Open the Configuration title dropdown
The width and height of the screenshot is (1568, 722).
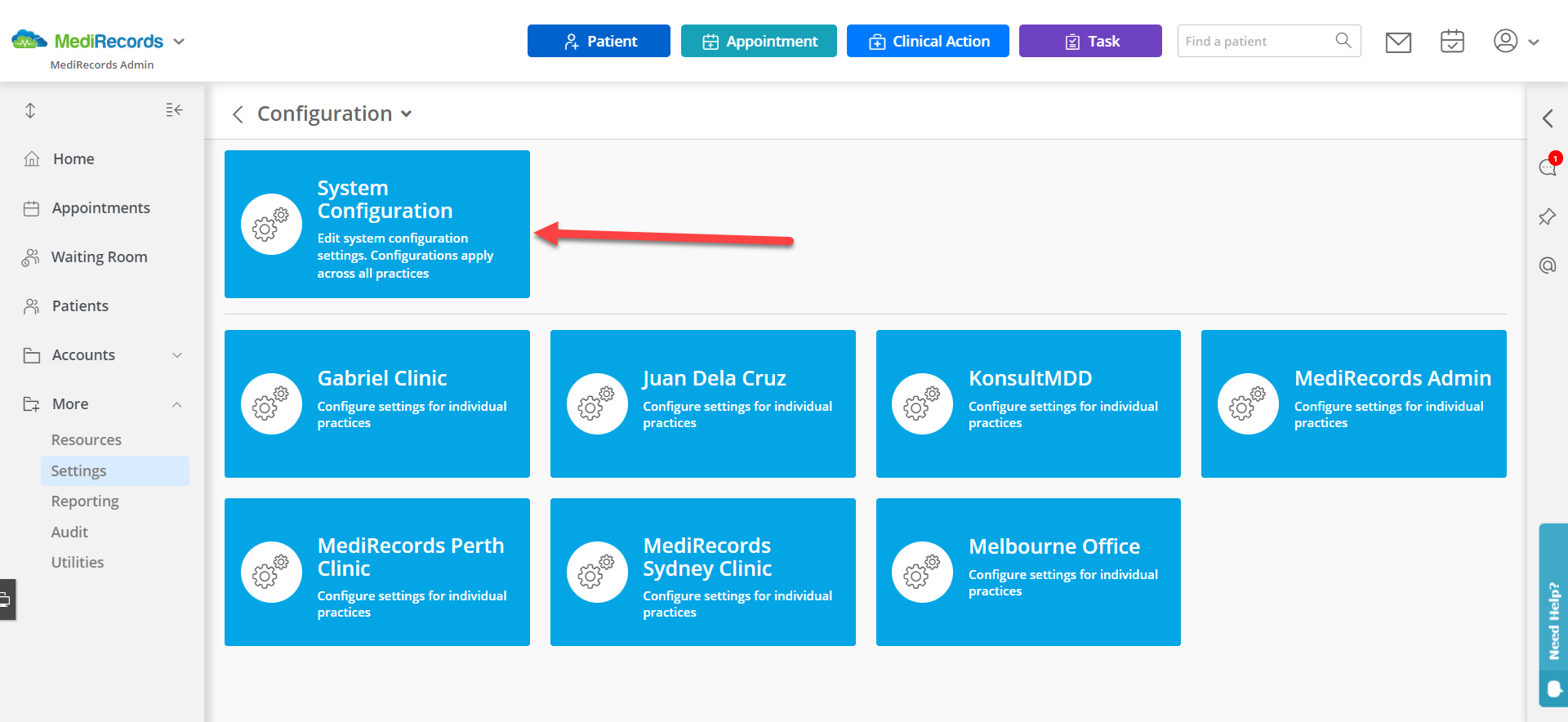(407, 114)
